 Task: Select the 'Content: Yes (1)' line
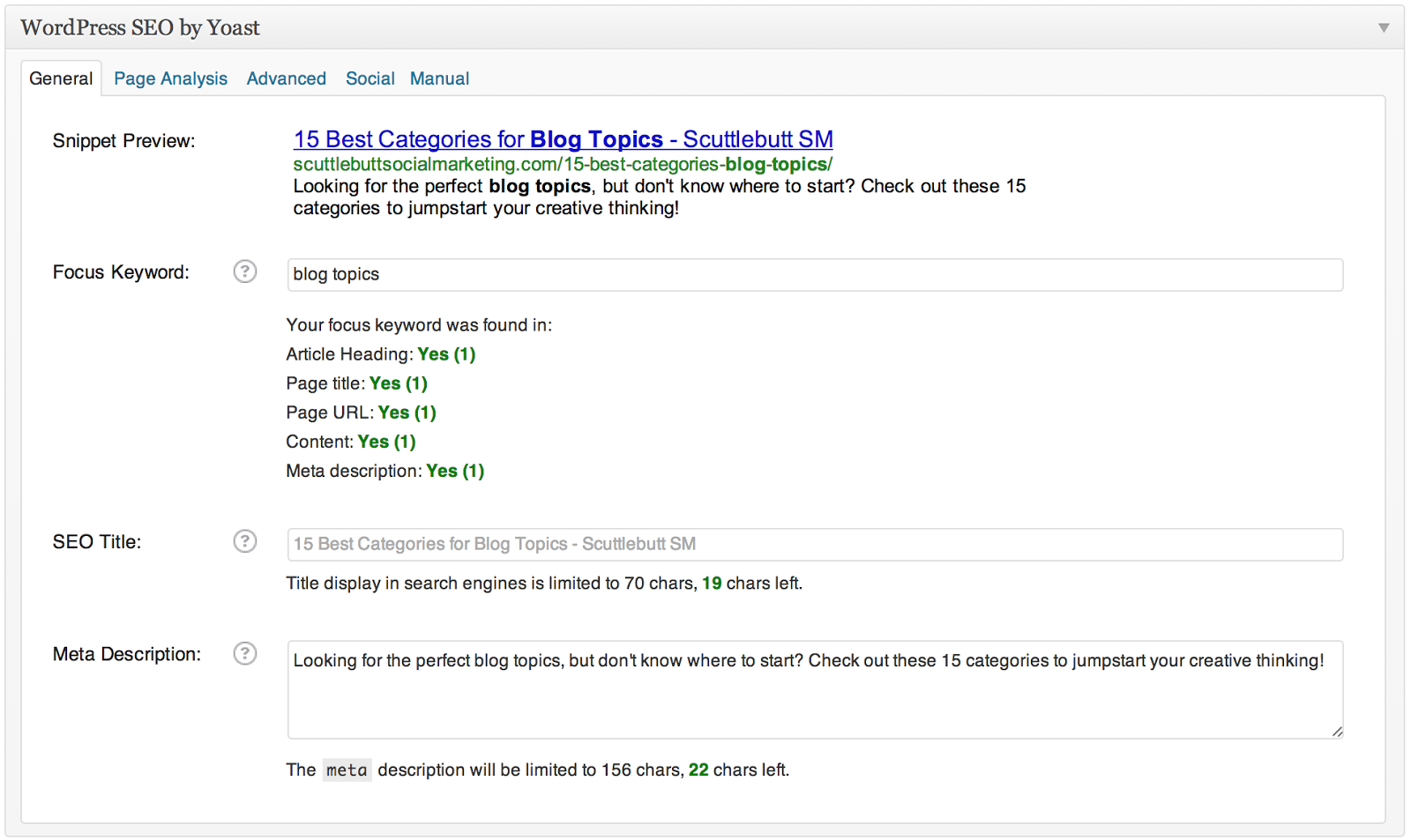pyautogui.click(x=351, y=442)
